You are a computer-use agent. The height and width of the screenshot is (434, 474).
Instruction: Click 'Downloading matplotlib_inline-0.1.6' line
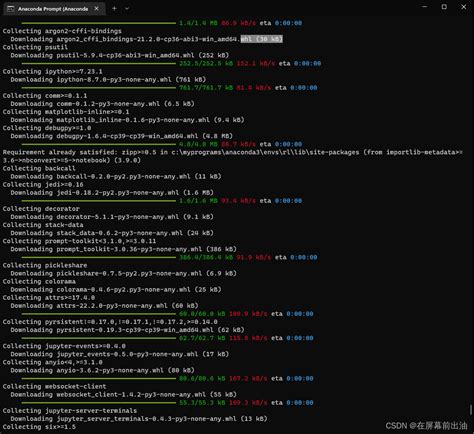point(127,120)
